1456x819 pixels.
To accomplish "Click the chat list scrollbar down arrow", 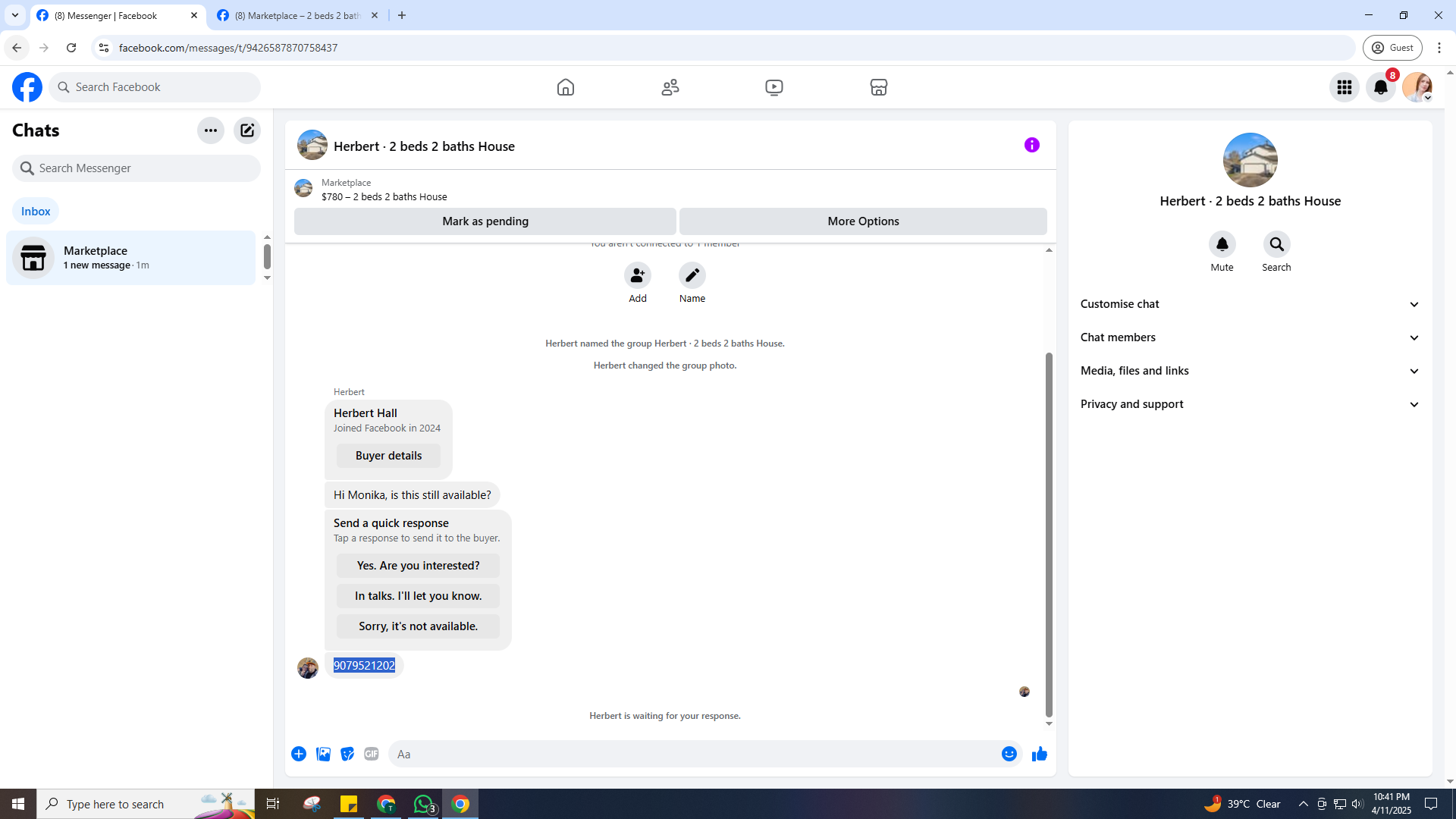I will [x=267, y=278].
